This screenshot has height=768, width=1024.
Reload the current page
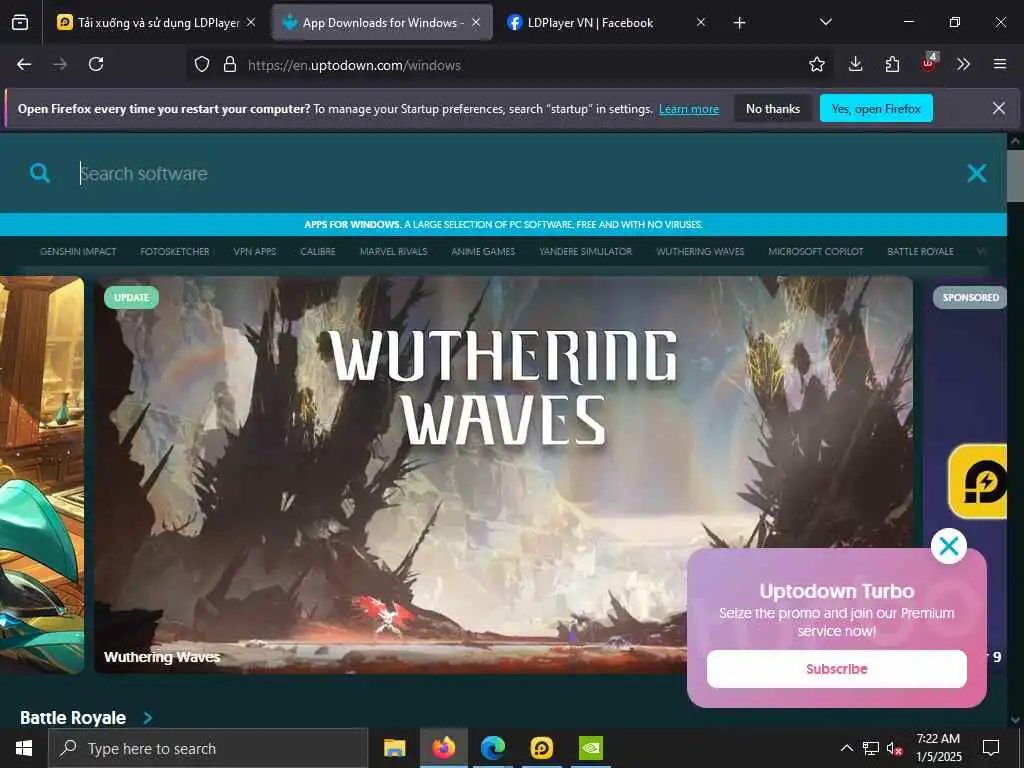[96, 64]
